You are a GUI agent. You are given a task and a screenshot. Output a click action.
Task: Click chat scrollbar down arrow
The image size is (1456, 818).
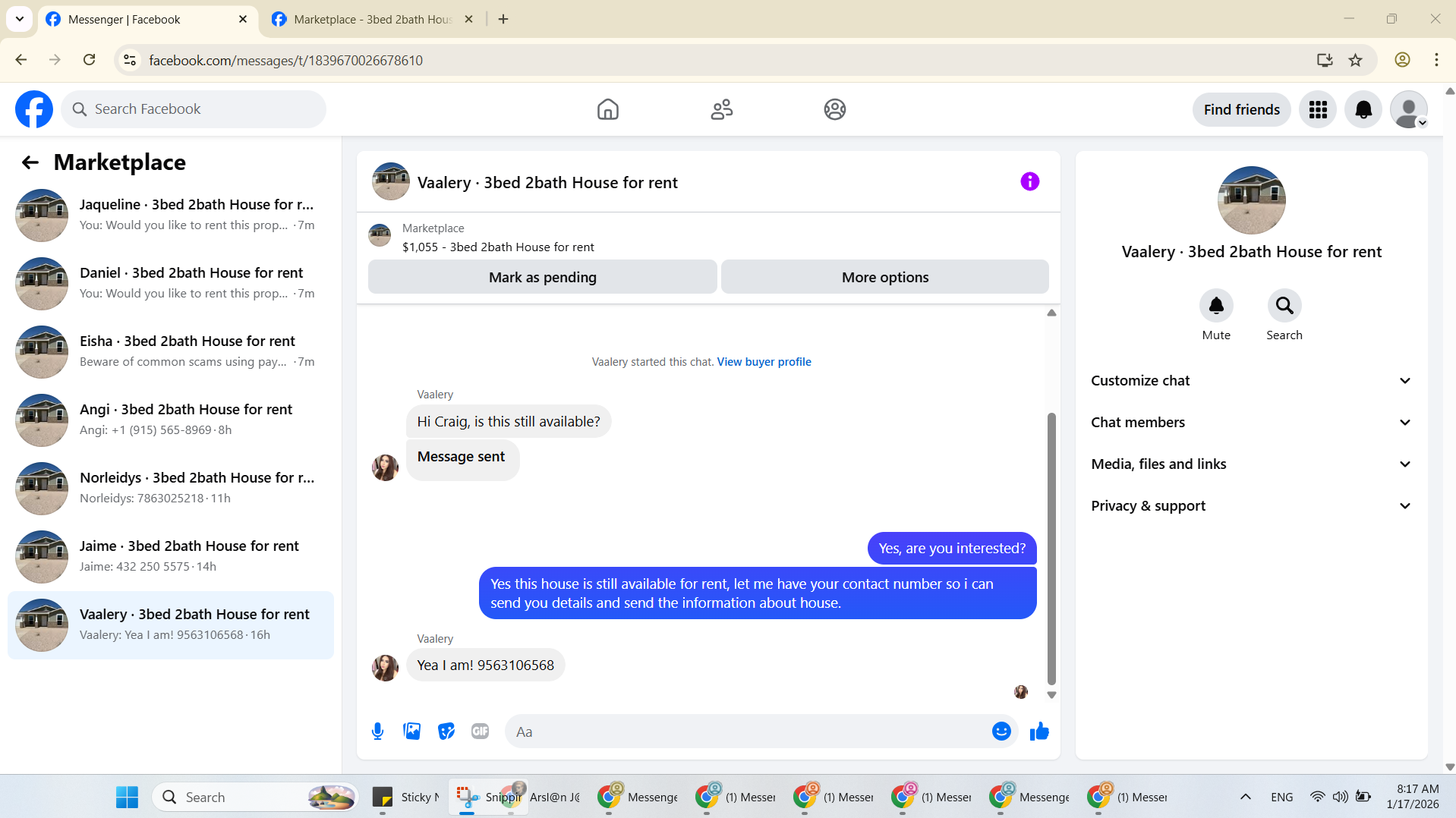(1051, 695)
